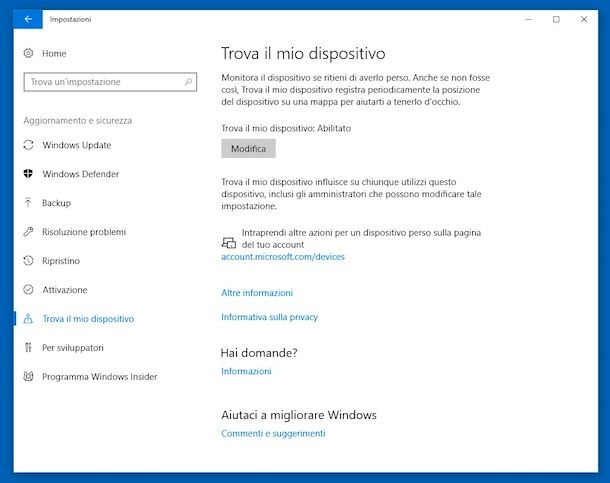Open Per sviluppatori settings
The width and height of the screenshot is (610, 483).
[x=73, y=348]
